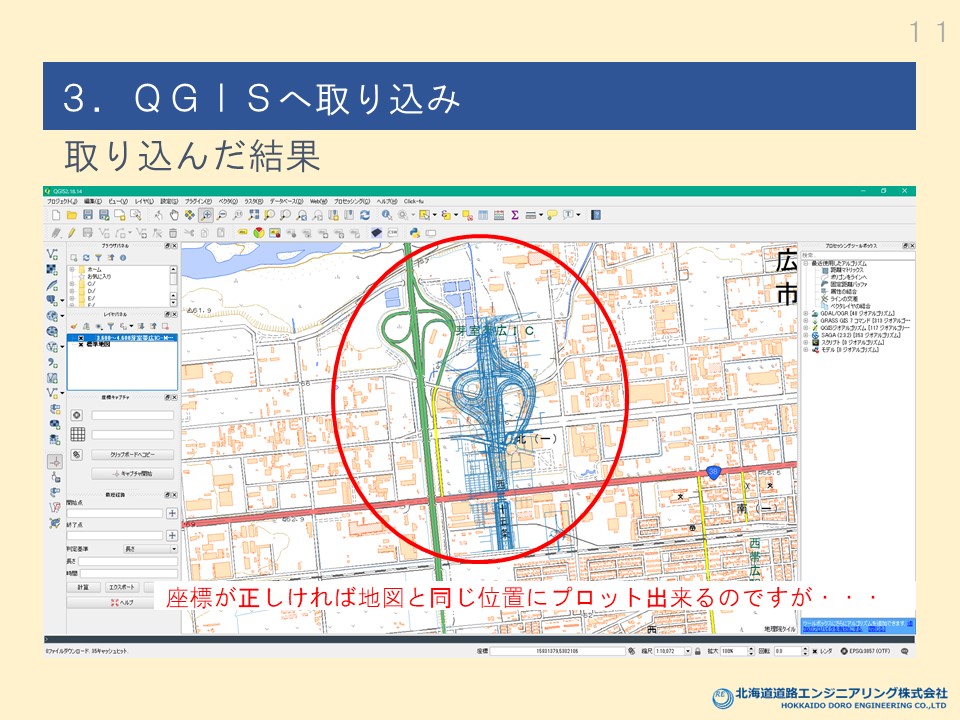The width and height of the screenshot is (960, 720).
Task: Expand the ホーム folder in browser panel
Action: (x=72, y=270)
